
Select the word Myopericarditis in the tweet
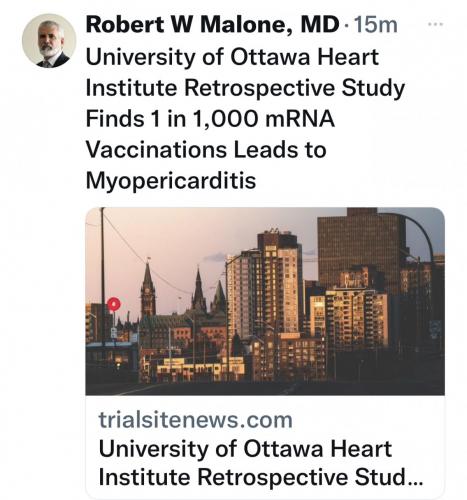click(x=171, y=181)
